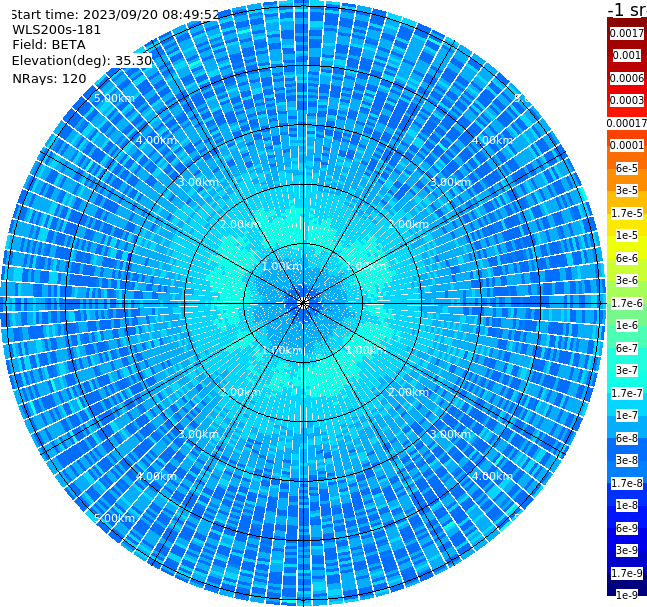Select the 3e-8 colorbar label
Viewport: 647px width, 607px height.
pos(627,460)
